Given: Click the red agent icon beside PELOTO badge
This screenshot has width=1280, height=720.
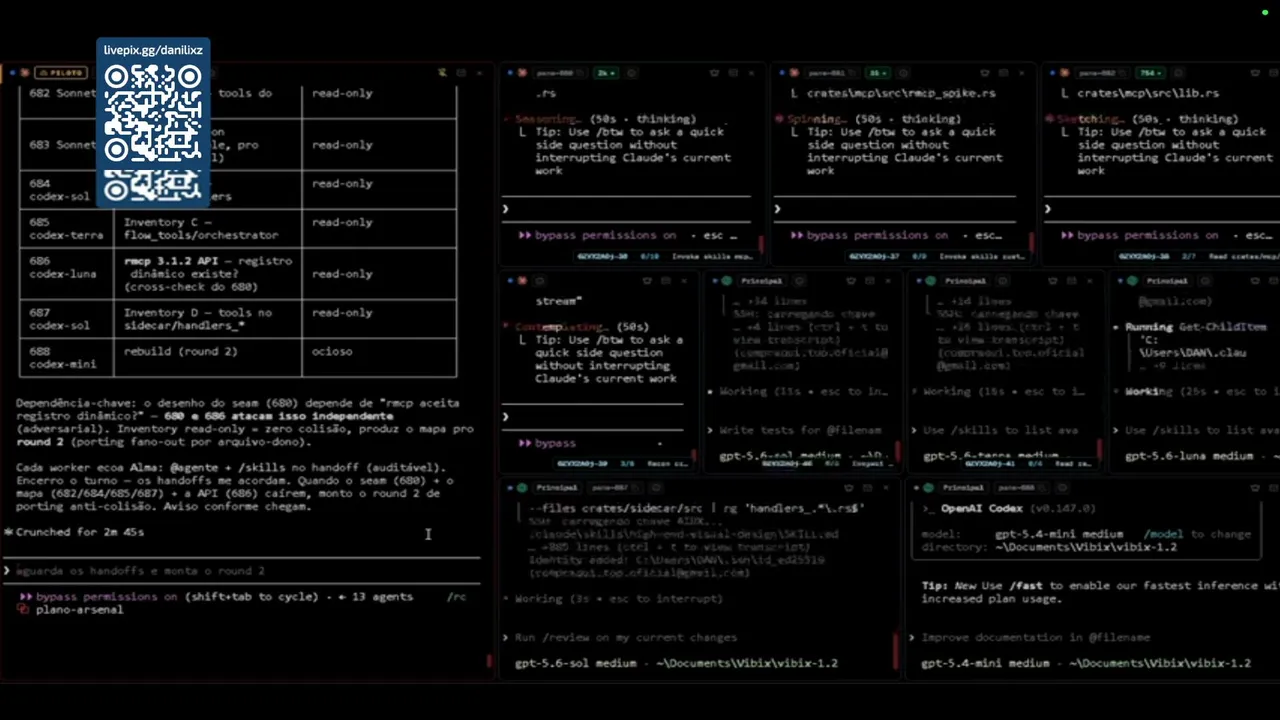Looking at the screenshot, I should pos(24,73).
